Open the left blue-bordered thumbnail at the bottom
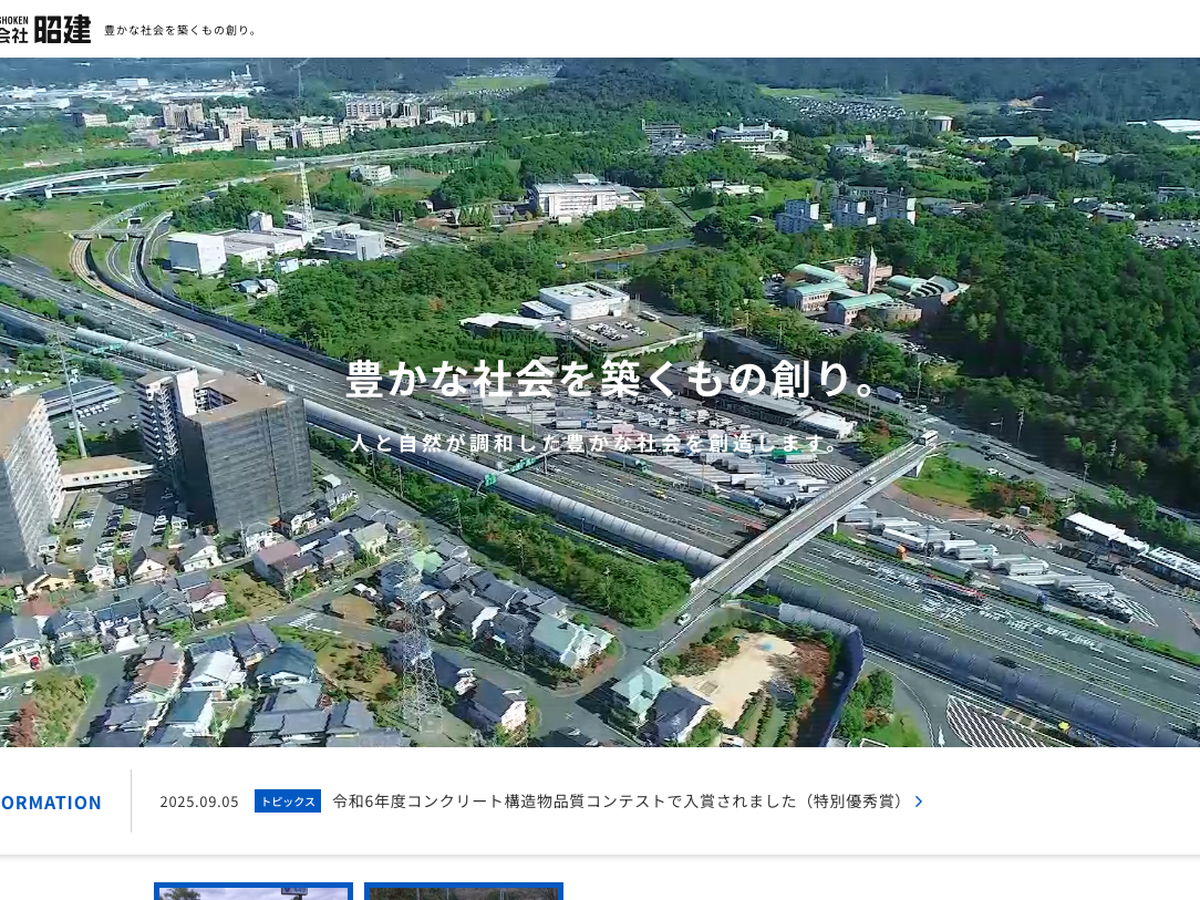 click(x=253, y=891)
